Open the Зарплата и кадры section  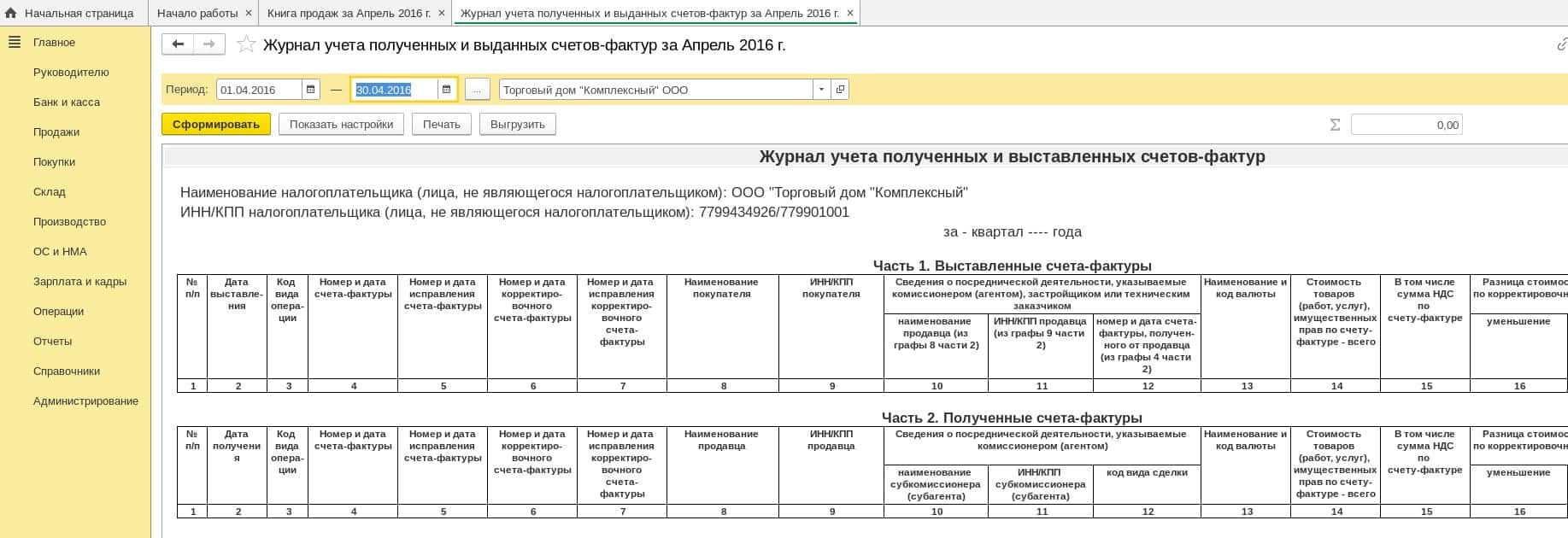coord(79,281)
